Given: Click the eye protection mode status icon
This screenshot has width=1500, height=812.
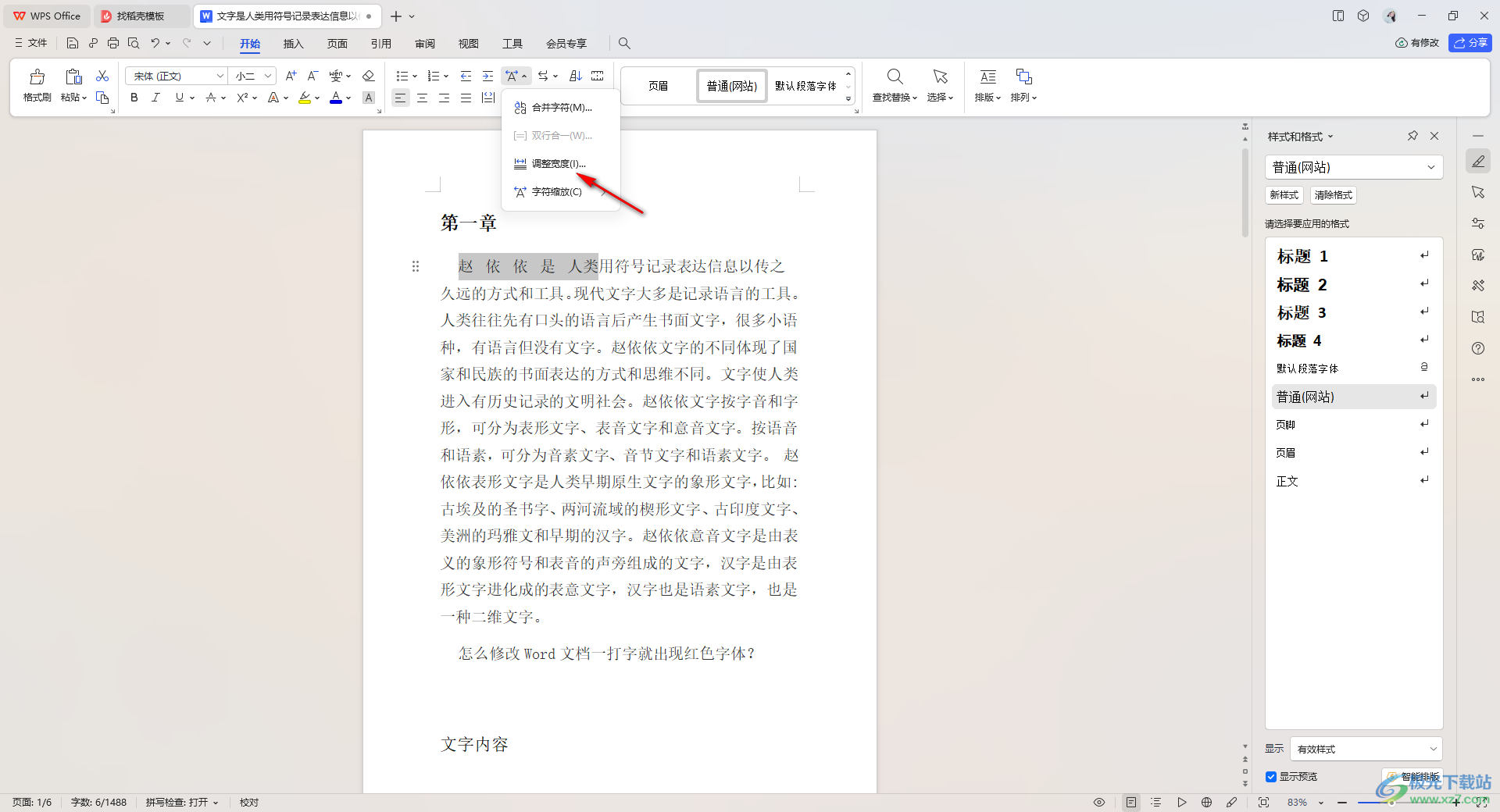Looking at the screenshot, I should 1099,802.
